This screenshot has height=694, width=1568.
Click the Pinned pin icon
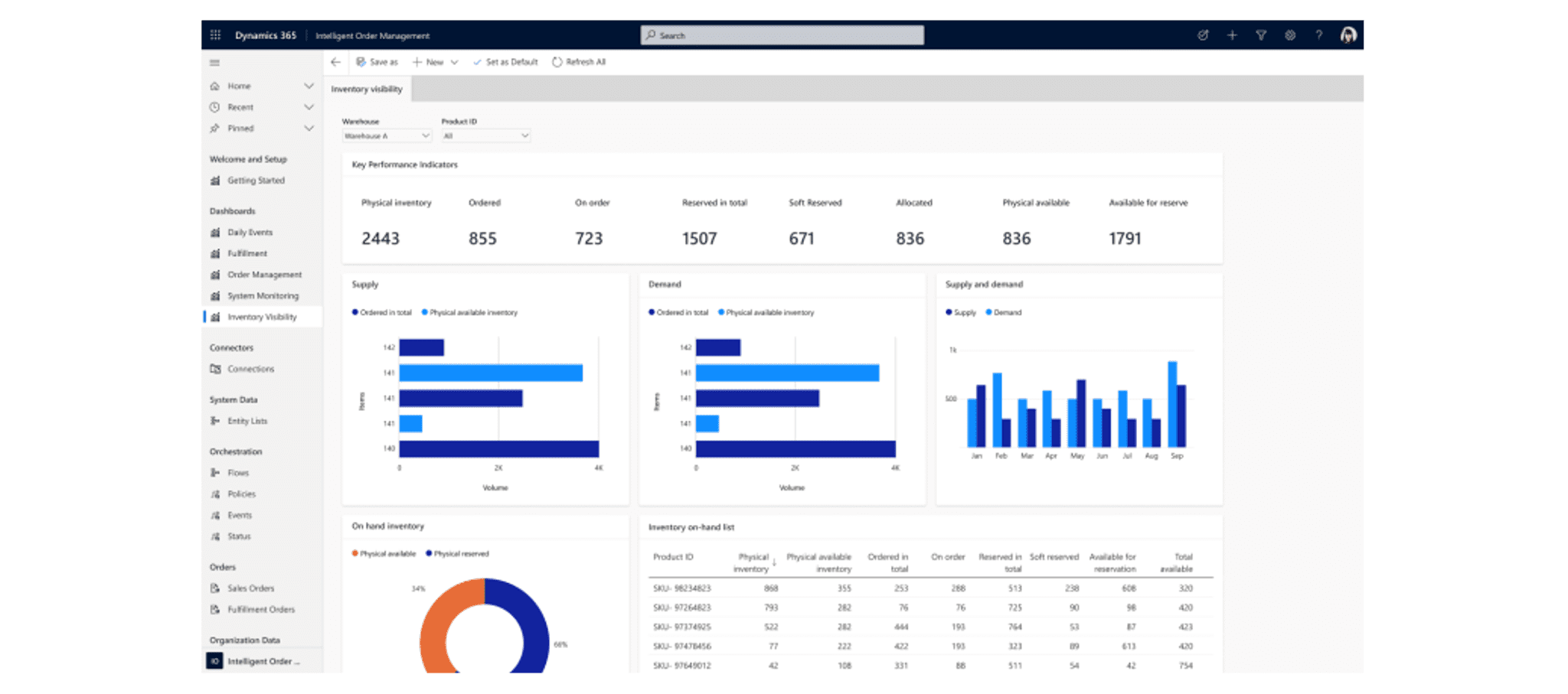point(215,129)
